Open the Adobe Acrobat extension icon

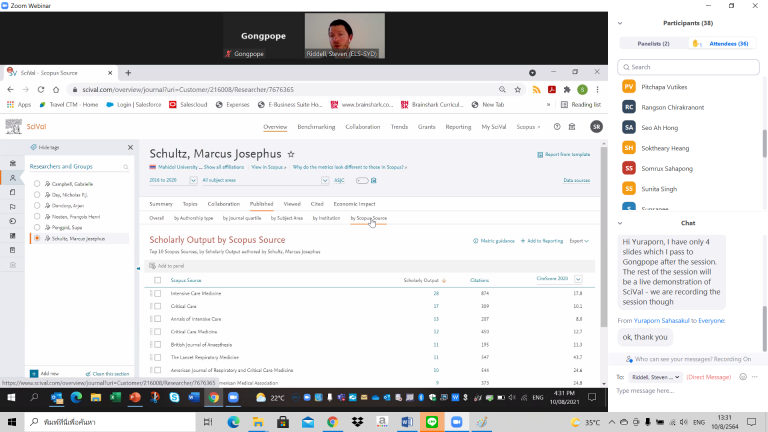(552, 90)
